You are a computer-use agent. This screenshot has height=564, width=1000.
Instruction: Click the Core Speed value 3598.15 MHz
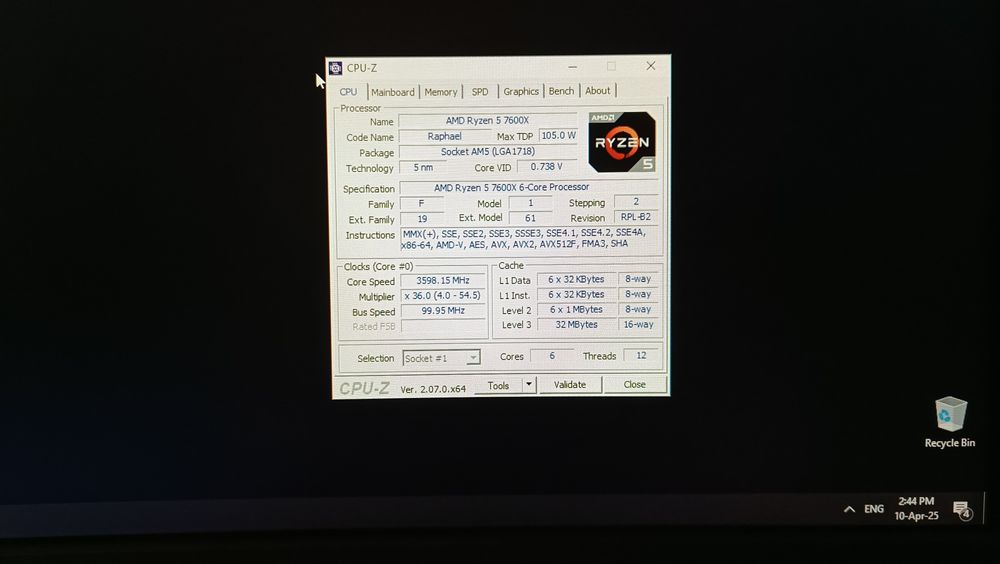coord(443,280)
